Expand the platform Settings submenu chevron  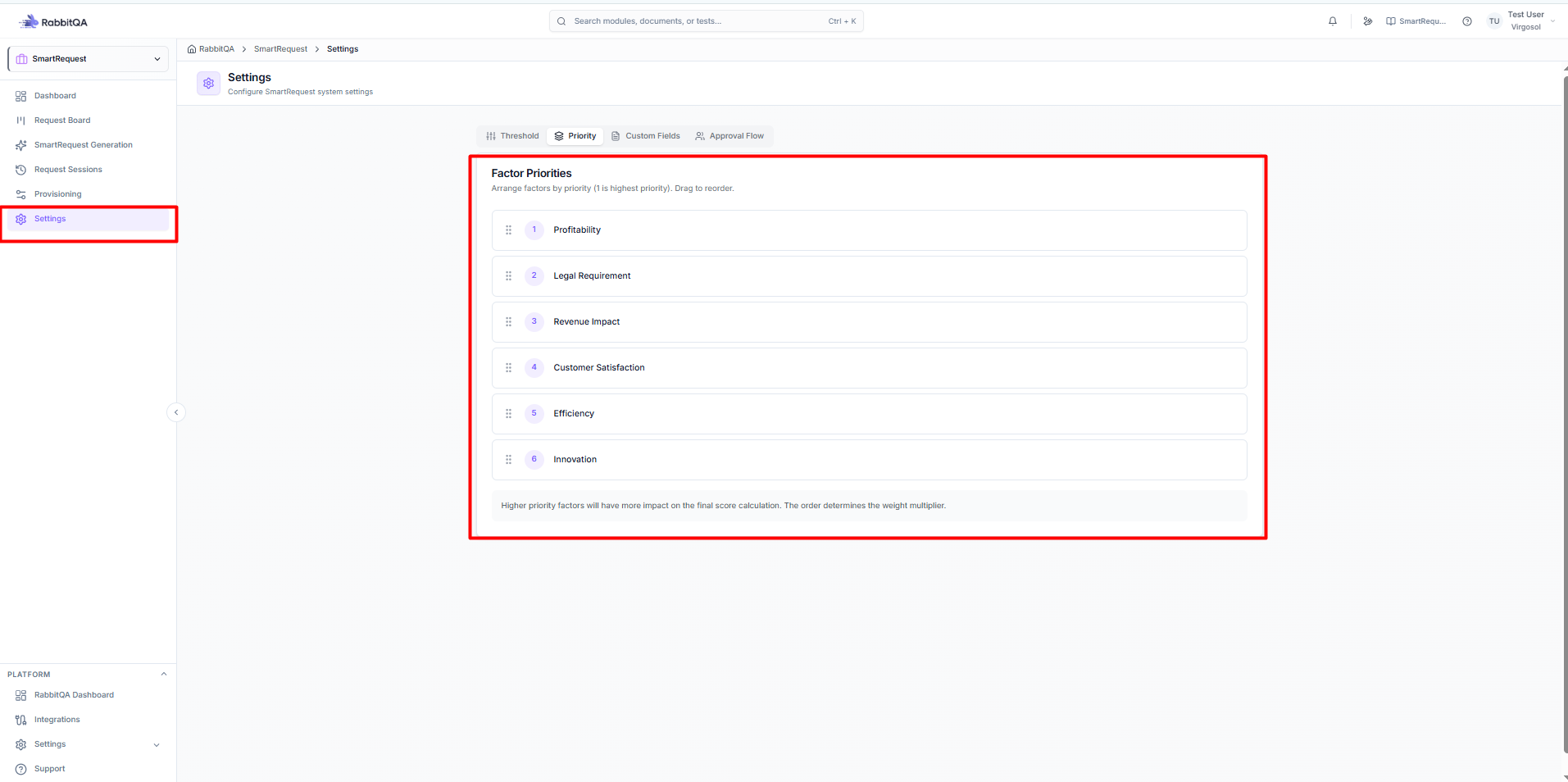(157, 745)
